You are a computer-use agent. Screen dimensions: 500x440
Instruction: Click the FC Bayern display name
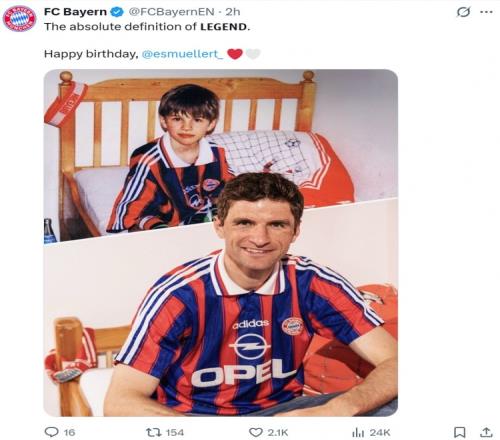[75, 12]
